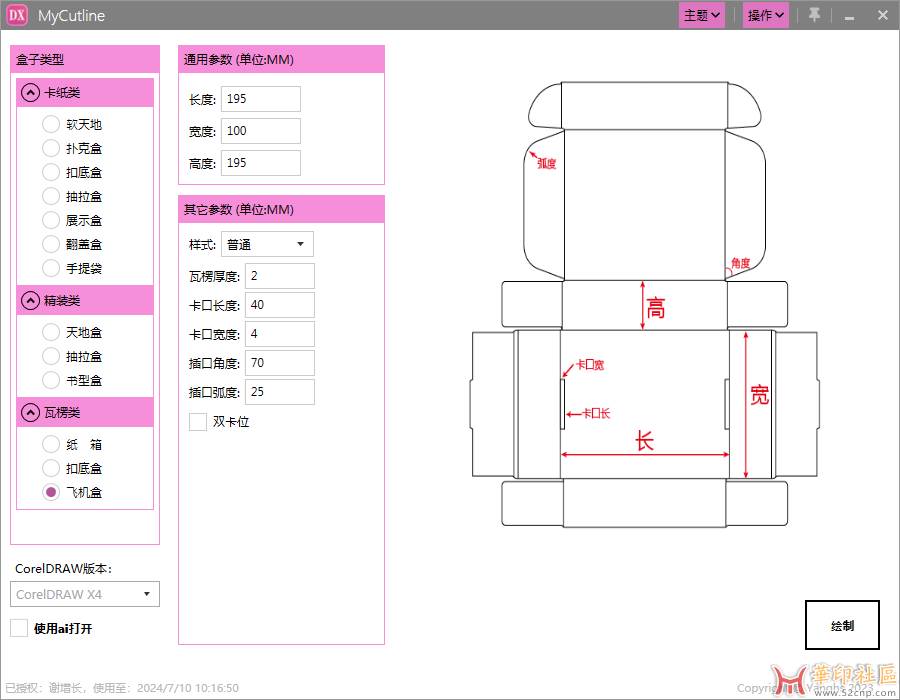Select the 书型盒 radio option
This screenshot has height=700, width=900.
point(51,380)
